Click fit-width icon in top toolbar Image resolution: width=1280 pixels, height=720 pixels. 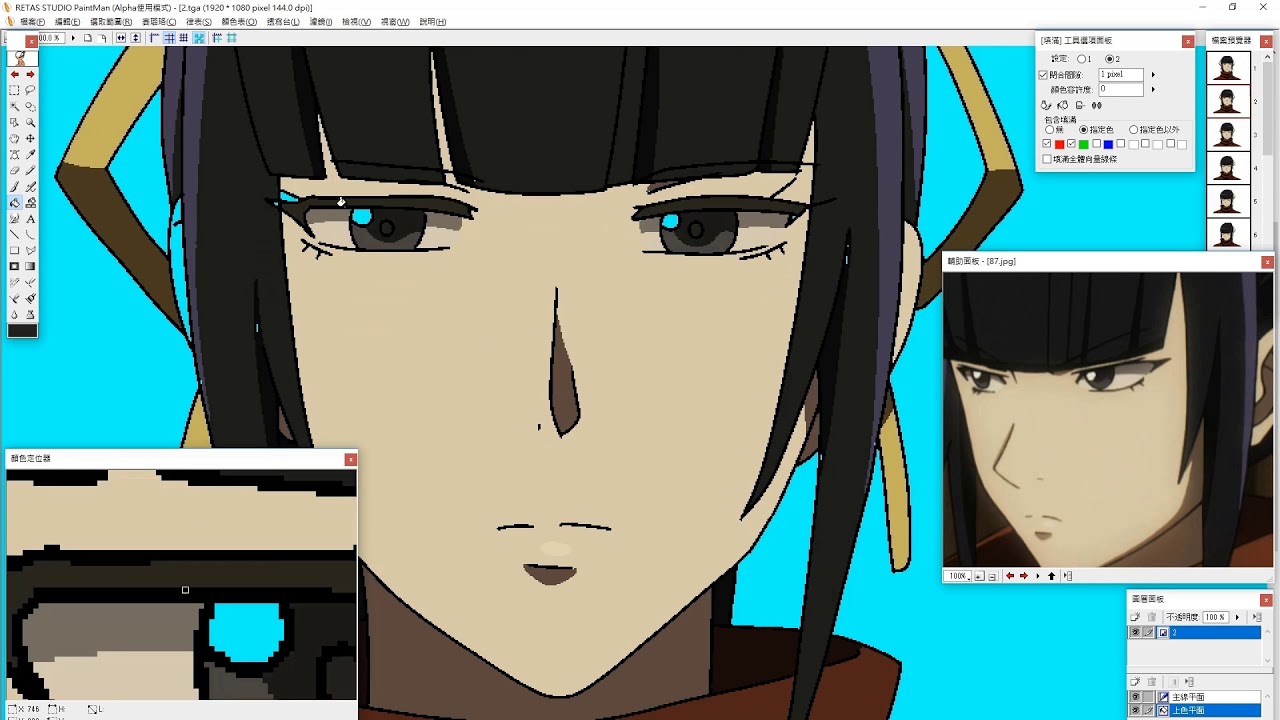tap(121, 38)
